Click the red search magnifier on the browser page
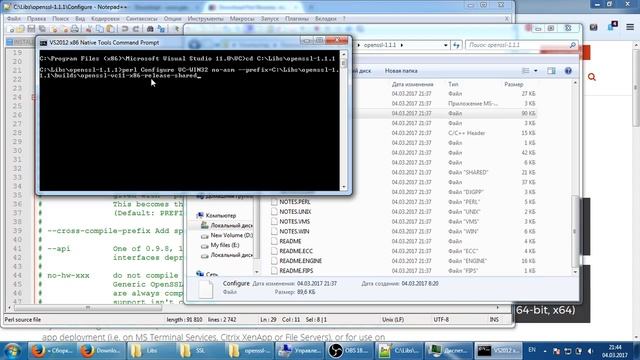This screenshot has width=640, height=360. pyautogui.click(x=592, y=77)
